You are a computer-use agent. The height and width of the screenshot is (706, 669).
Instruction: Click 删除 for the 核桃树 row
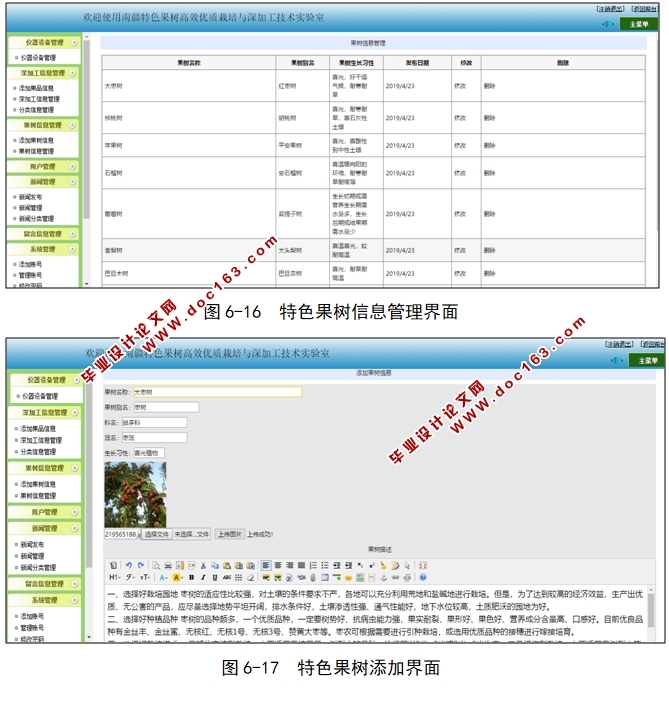489,118
